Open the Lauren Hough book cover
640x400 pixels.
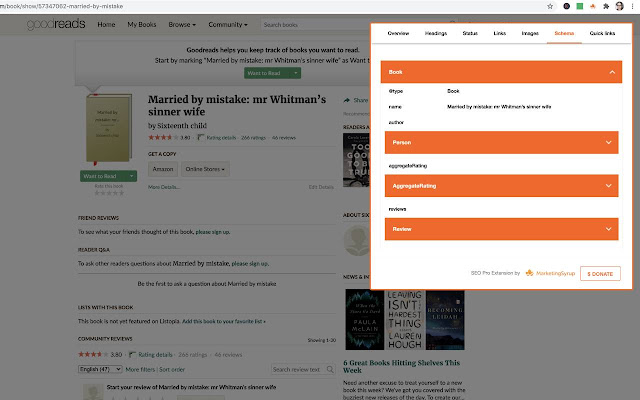click(x=404, y=320)
